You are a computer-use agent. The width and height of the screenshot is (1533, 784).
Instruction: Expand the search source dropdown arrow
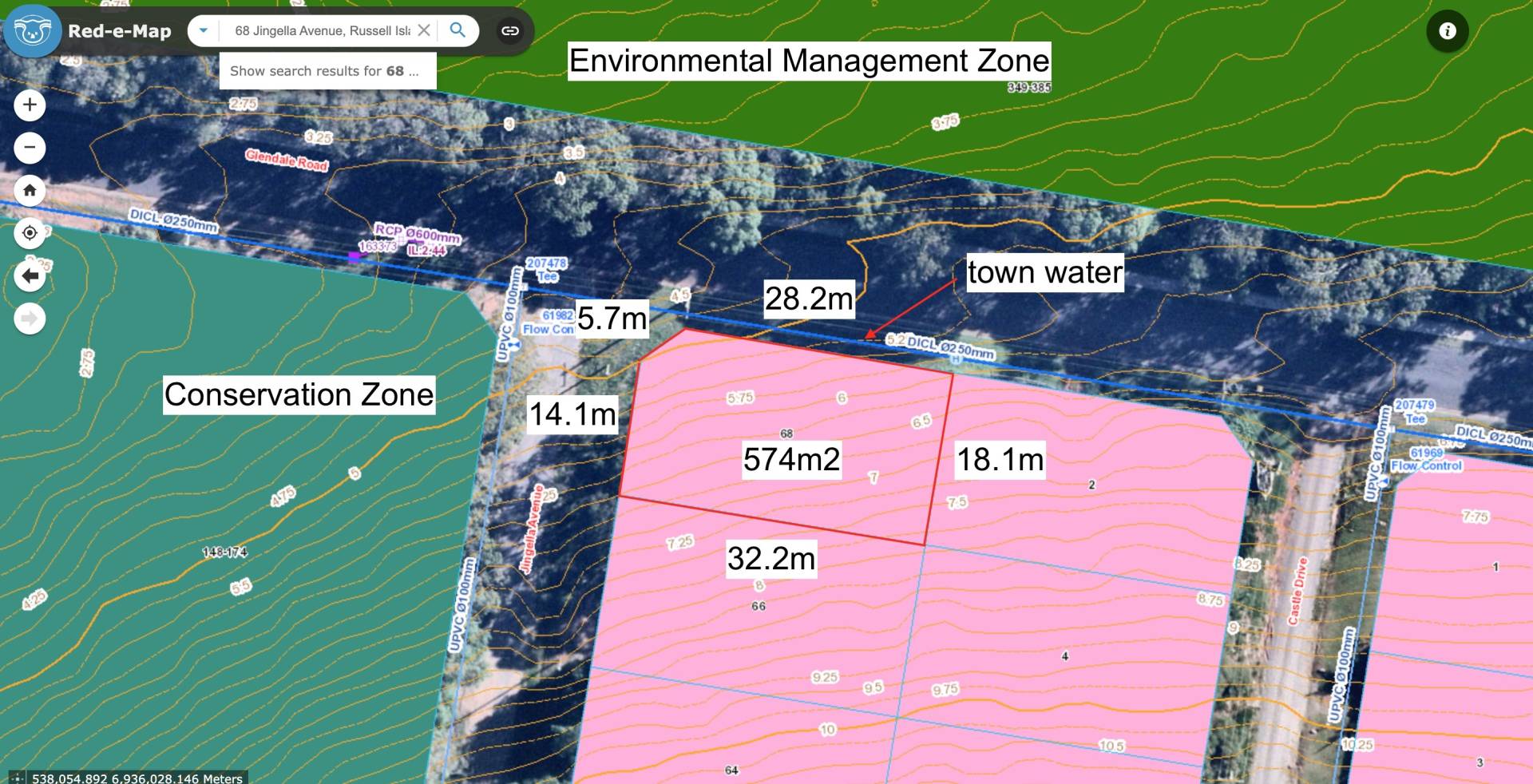(x=204, y=30)
